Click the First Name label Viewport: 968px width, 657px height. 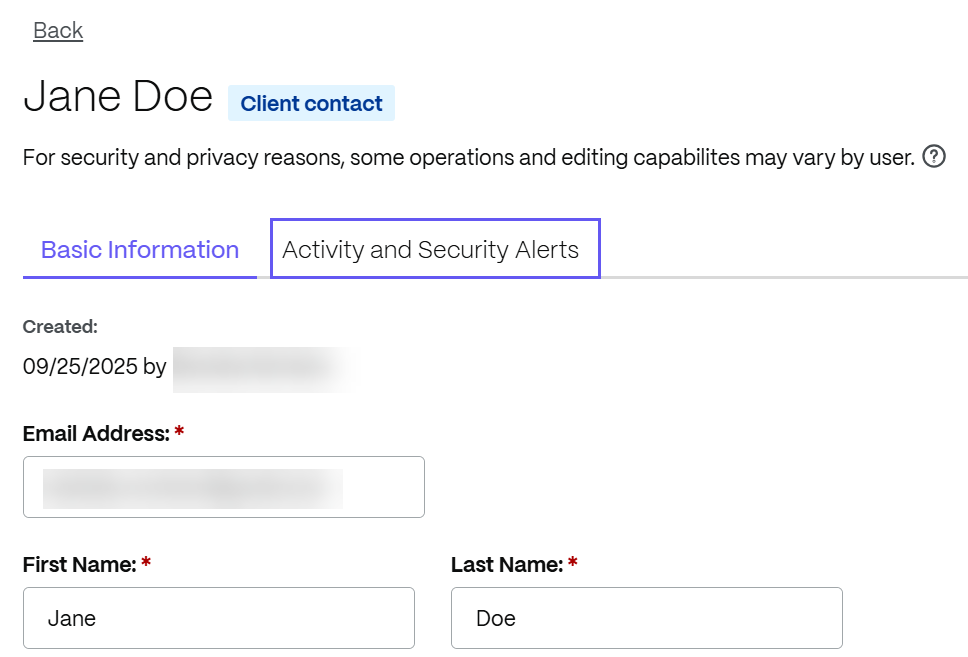(79, 565)
